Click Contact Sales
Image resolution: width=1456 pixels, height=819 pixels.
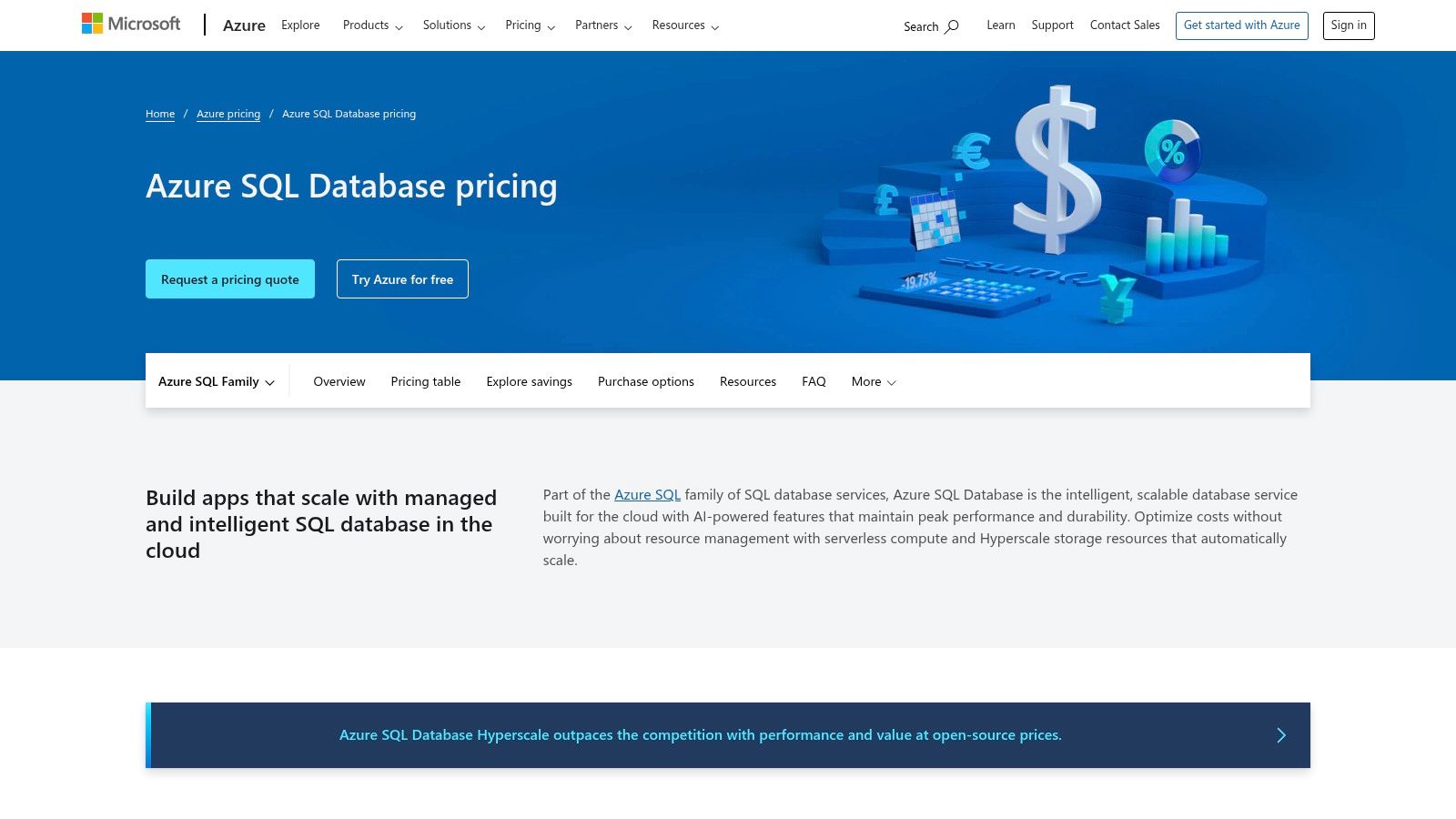[x=1125, y=25]
